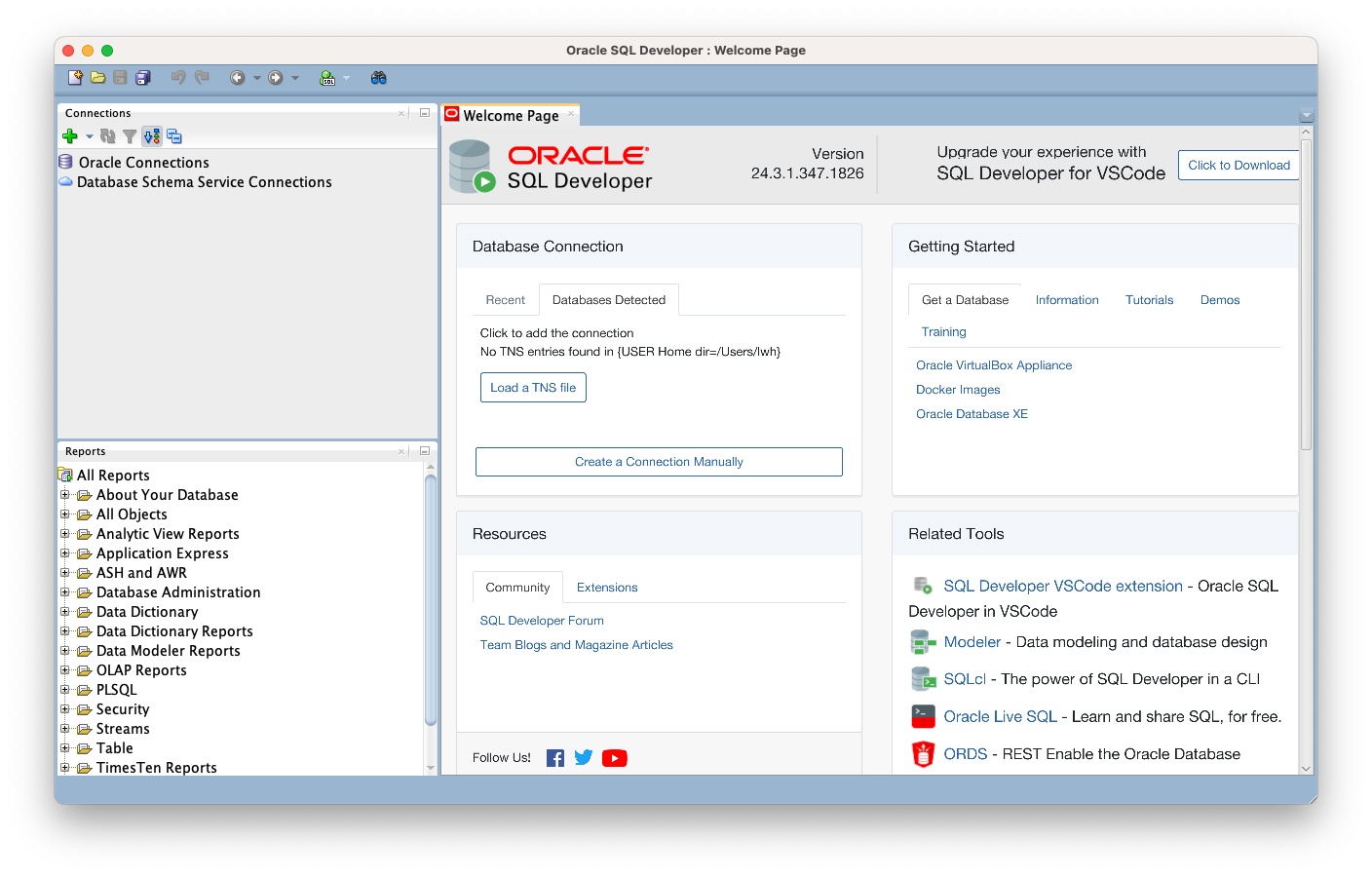Switch to the Databases Detected tab
The image size is (1372, 876).
coord(609,300)
